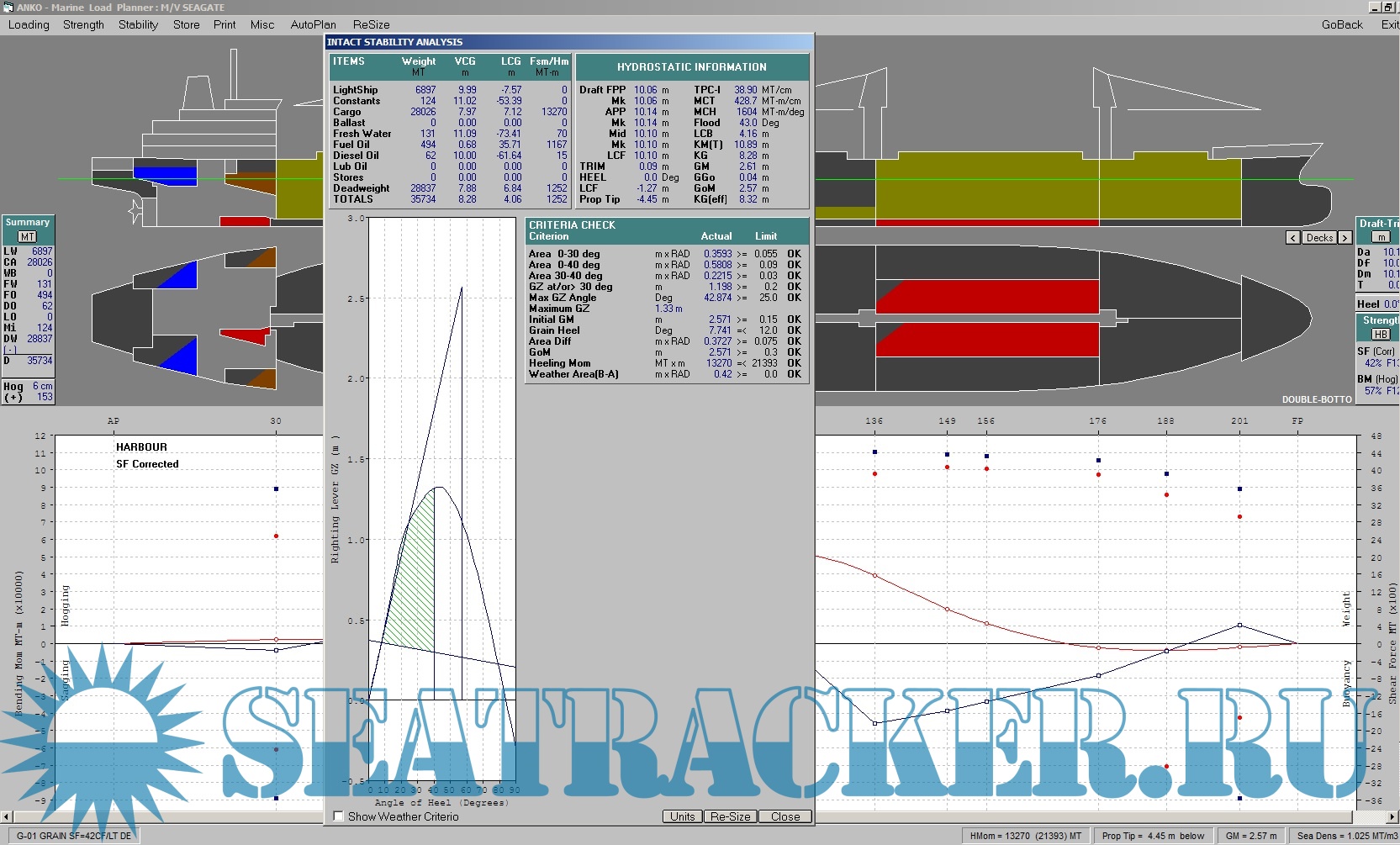Image resolution: width=1400 pixels, height=845 pixels.
Task: Click GoBack in the menu bar
Action: [x=1341, y=24]
